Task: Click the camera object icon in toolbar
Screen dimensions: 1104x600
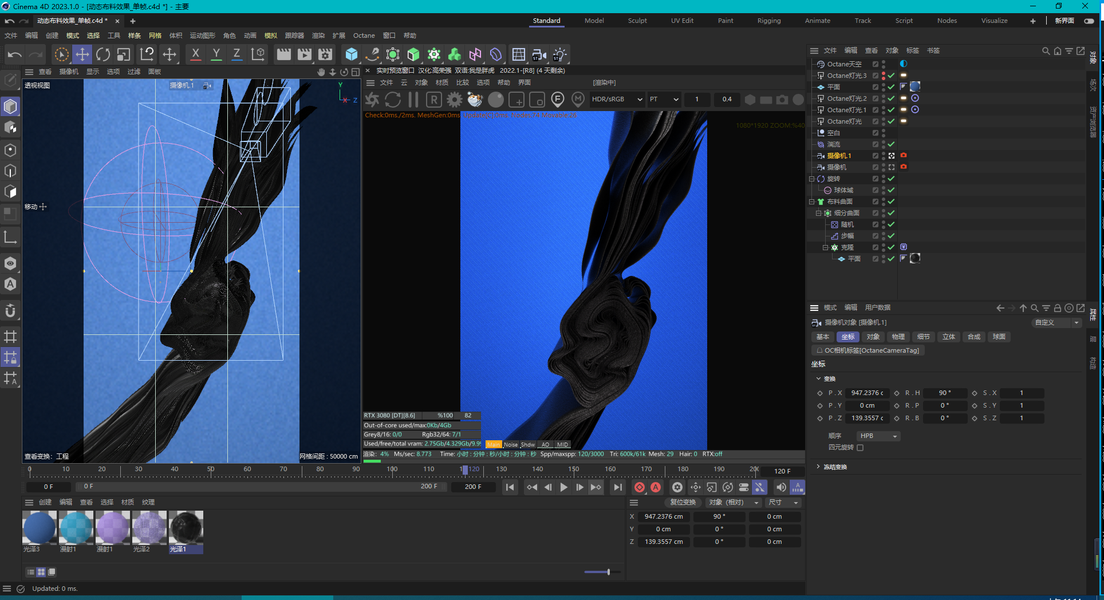Action: [539, 54]
